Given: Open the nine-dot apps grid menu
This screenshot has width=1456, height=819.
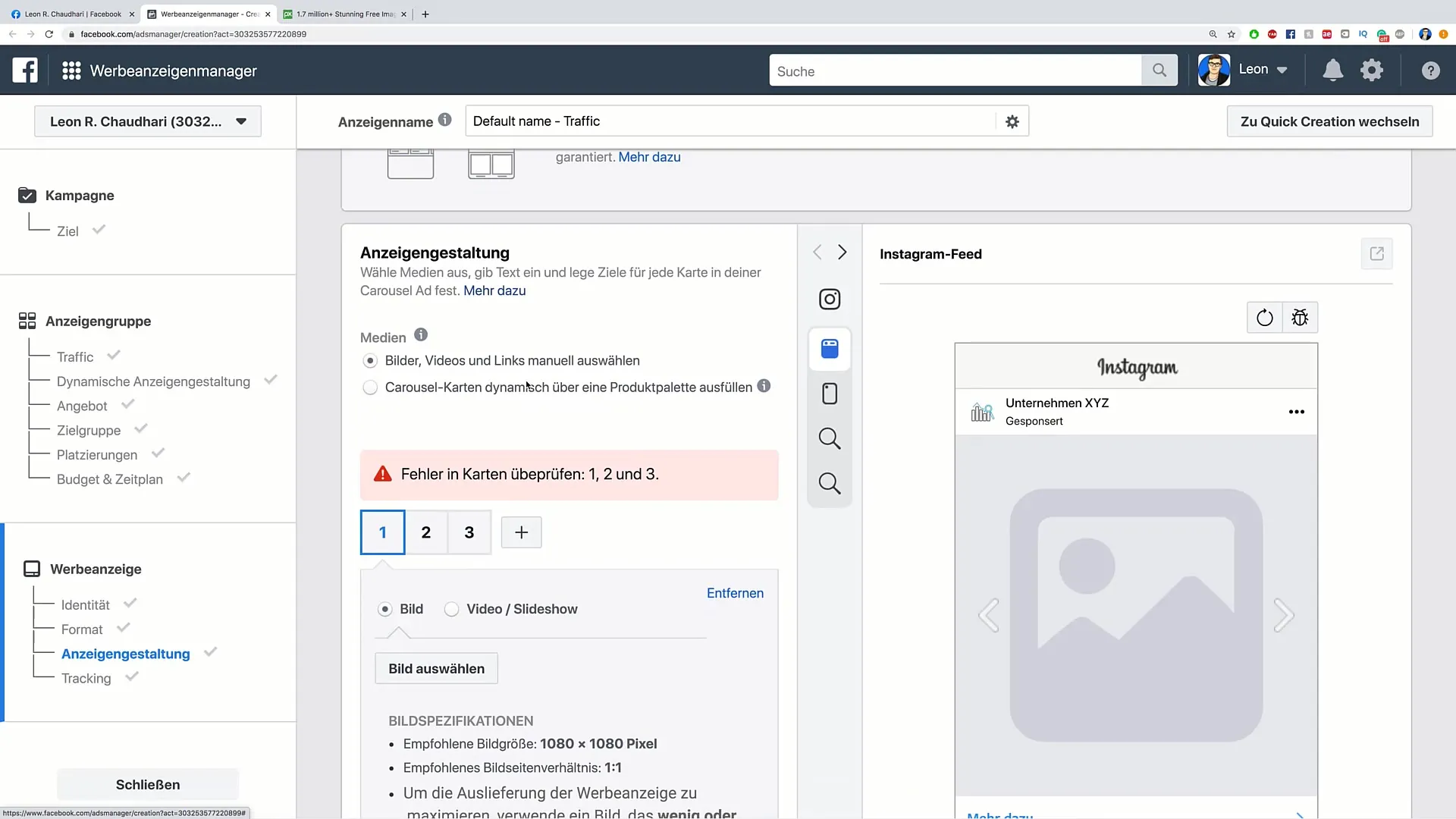Looking at the screenshot, I should pyautogui.click(x=71, y=71).
